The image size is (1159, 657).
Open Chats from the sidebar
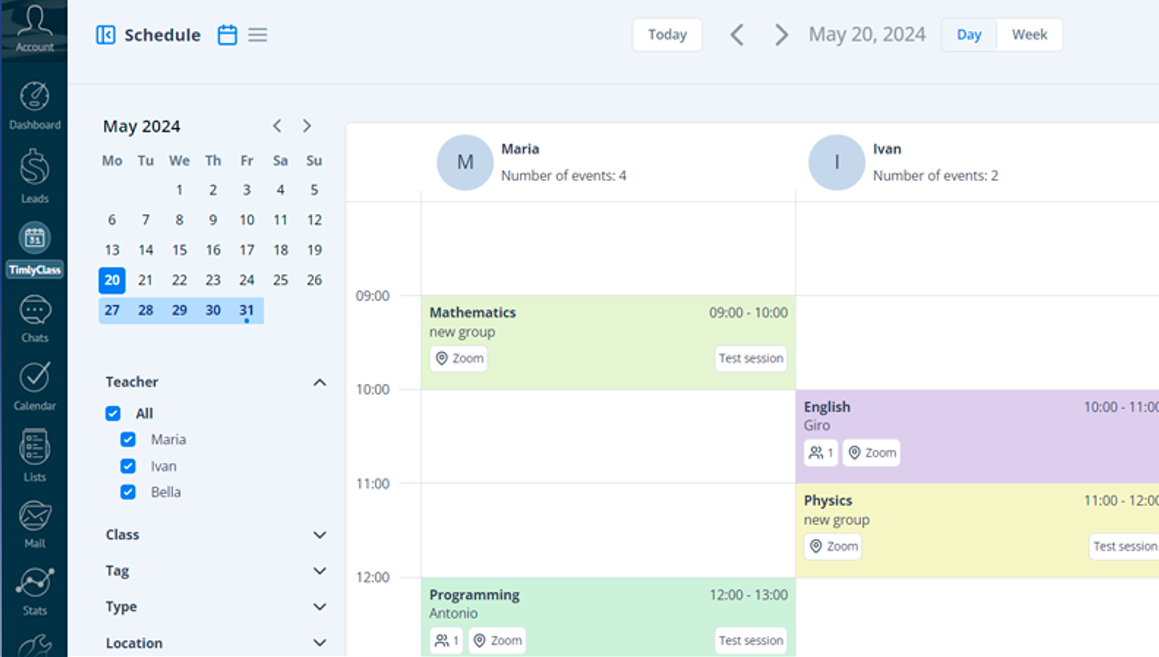click(35, 315)
